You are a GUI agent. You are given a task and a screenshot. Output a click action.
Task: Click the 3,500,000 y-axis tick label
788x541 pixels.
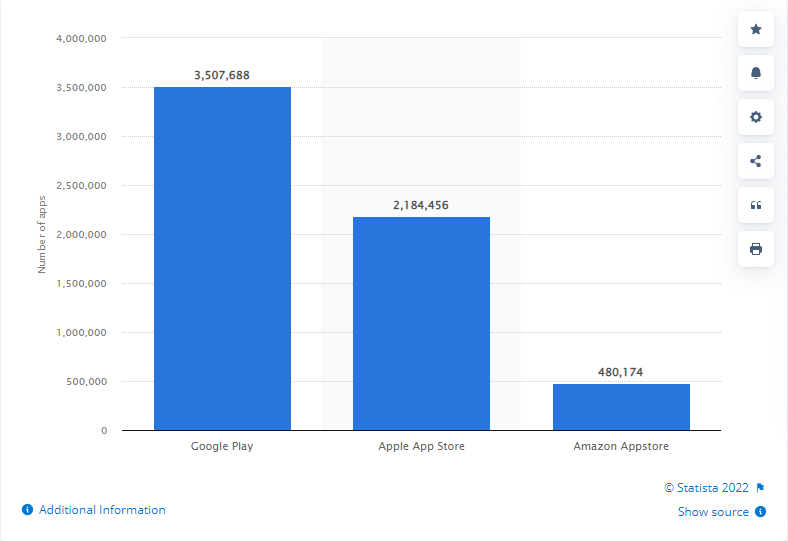[81, 87]
